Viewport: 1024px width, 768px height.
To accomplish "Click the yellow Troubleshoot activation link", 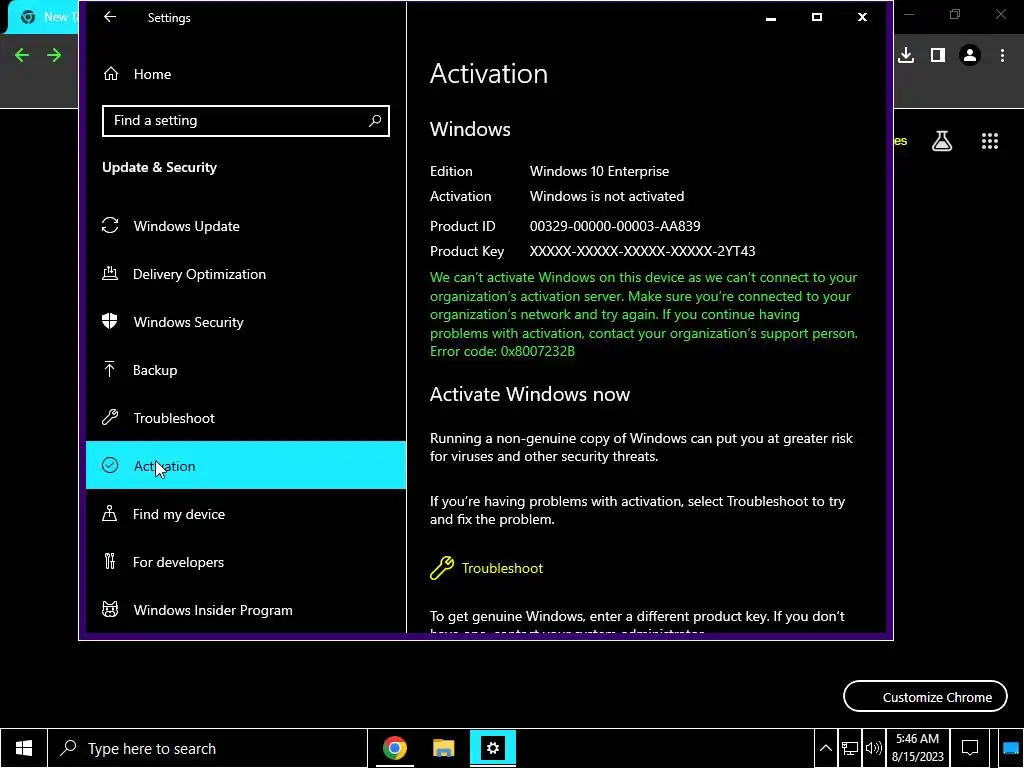I will click(x=502, y=568).
